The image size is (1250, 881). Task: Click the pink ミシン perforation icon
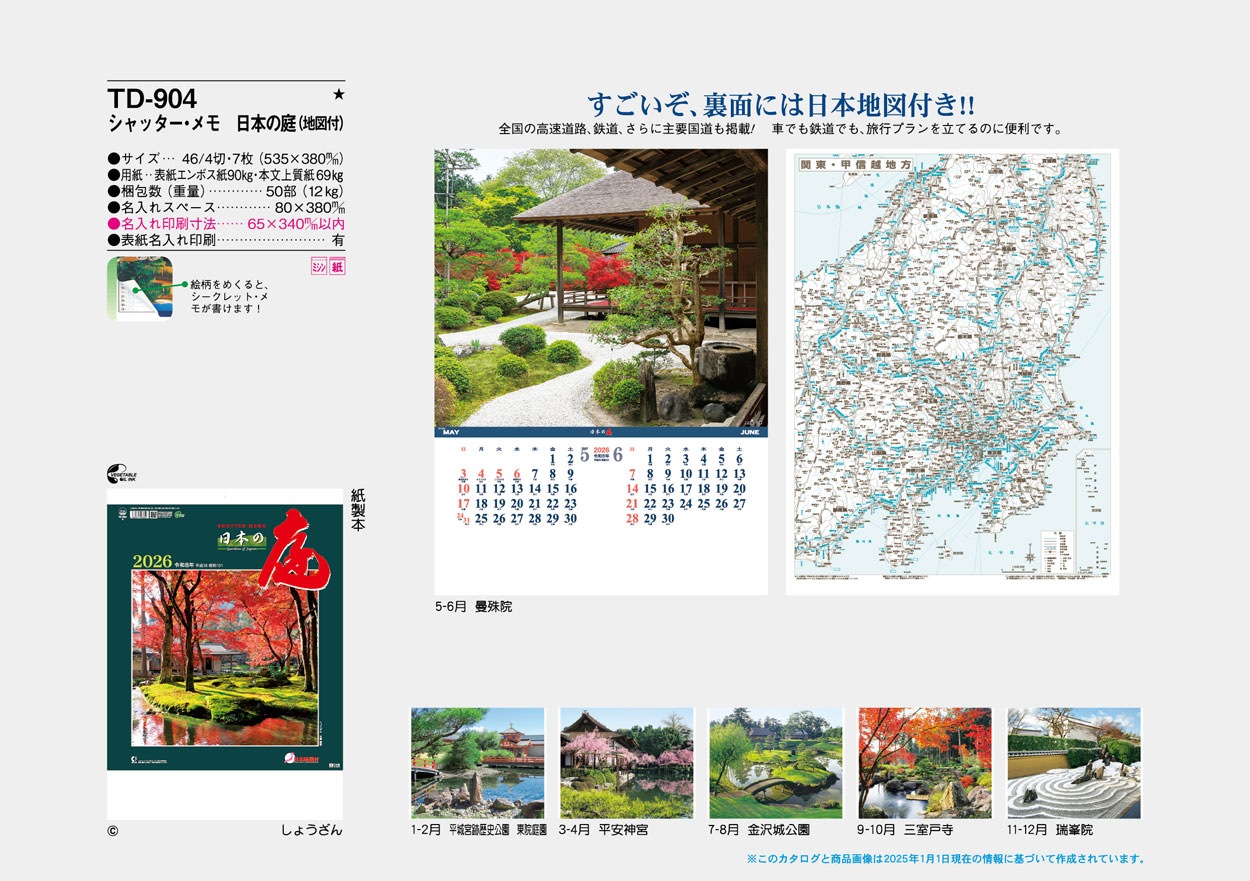[319, 267]
